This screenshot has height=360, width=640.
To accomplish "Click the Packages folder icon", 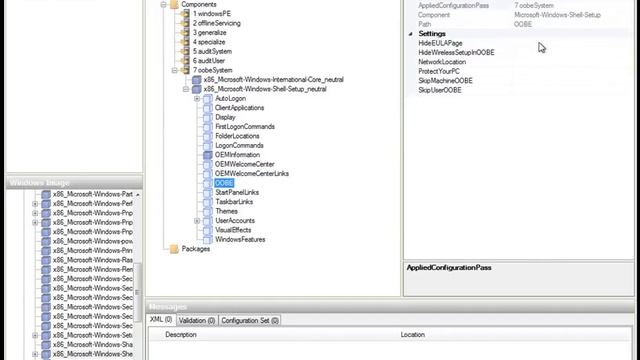I will coord(174,249).
